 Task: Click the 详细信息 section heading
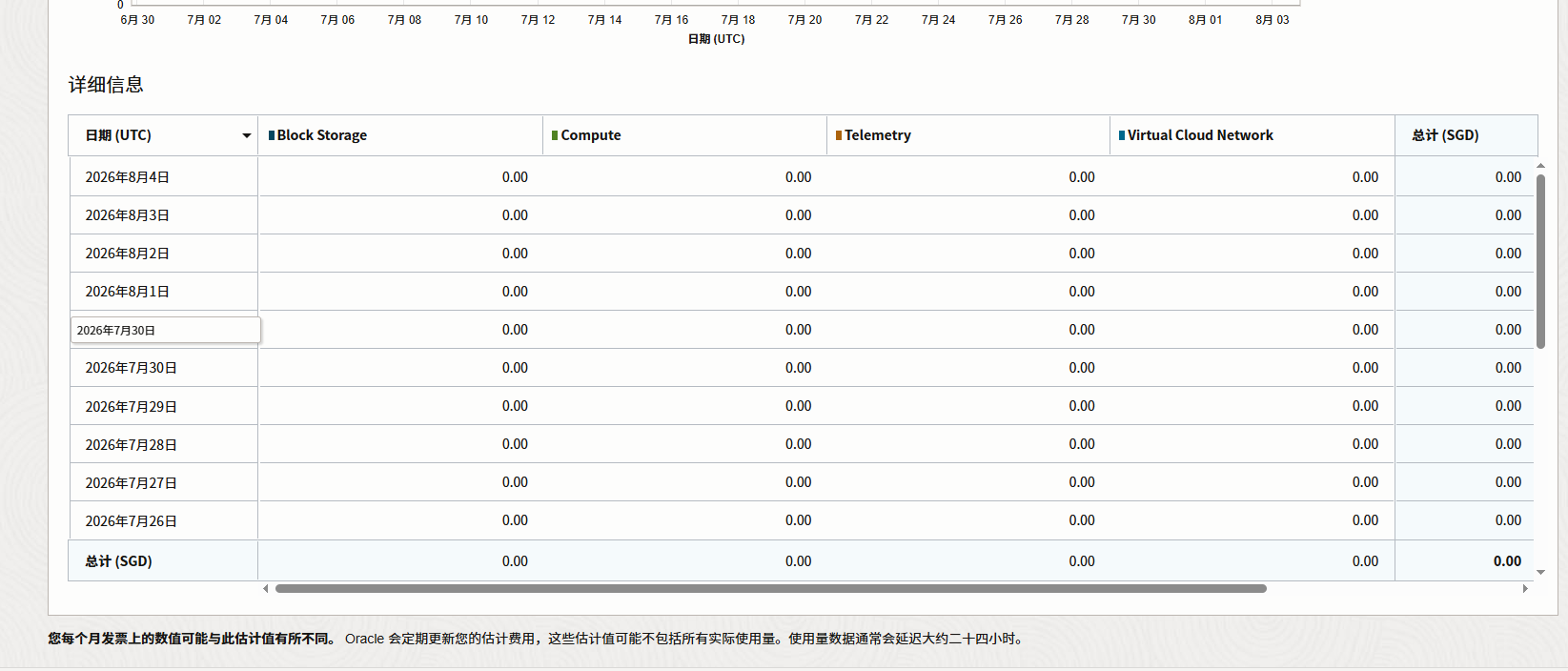click(106, 85)
